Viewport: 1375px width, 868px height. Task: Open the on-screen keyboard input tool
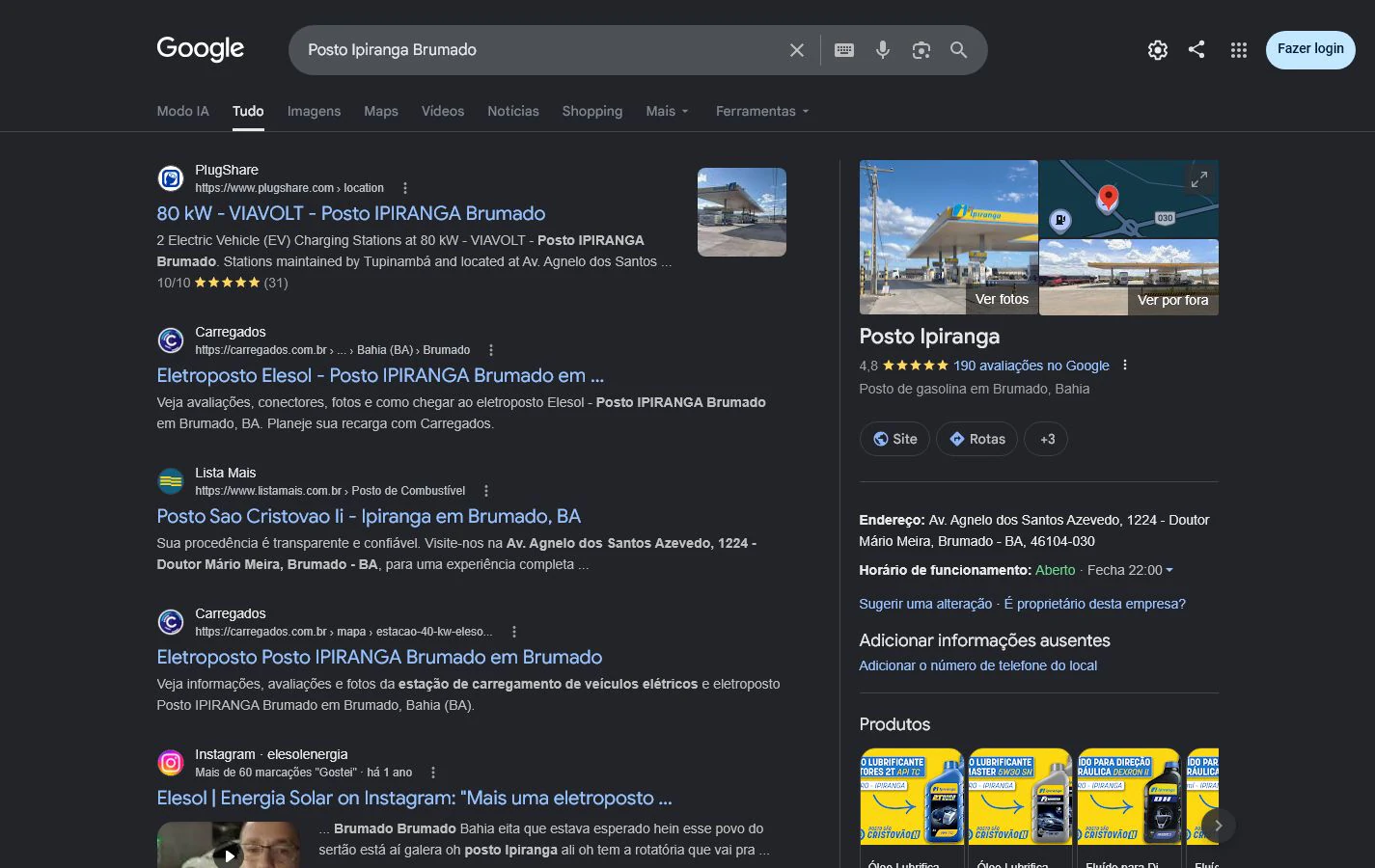[844, 50]
